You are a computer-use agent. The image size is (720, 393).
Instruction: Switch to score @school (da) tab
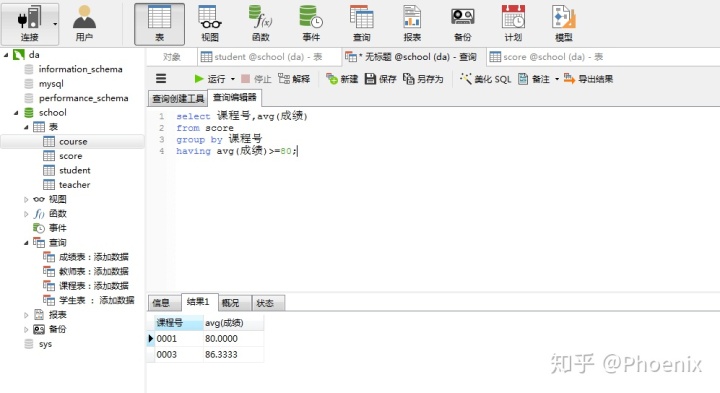click(546, 57)
